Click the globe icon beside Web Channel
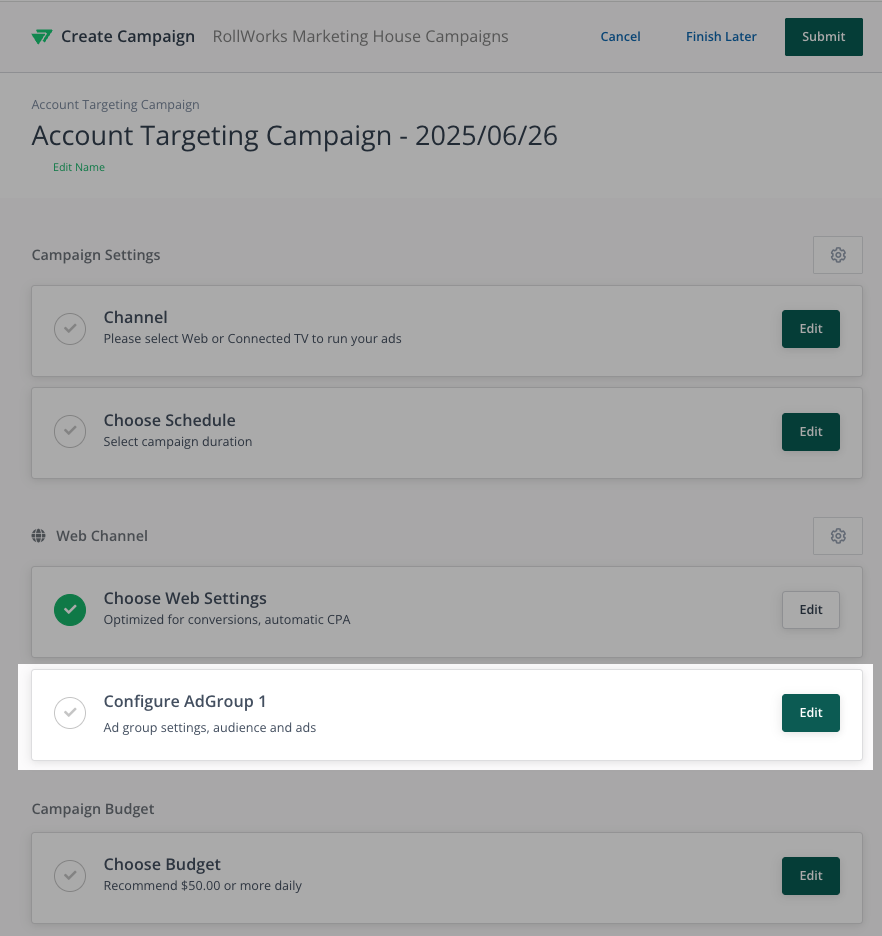The height and width of the screenshot is (936, 882). [39, 535]
